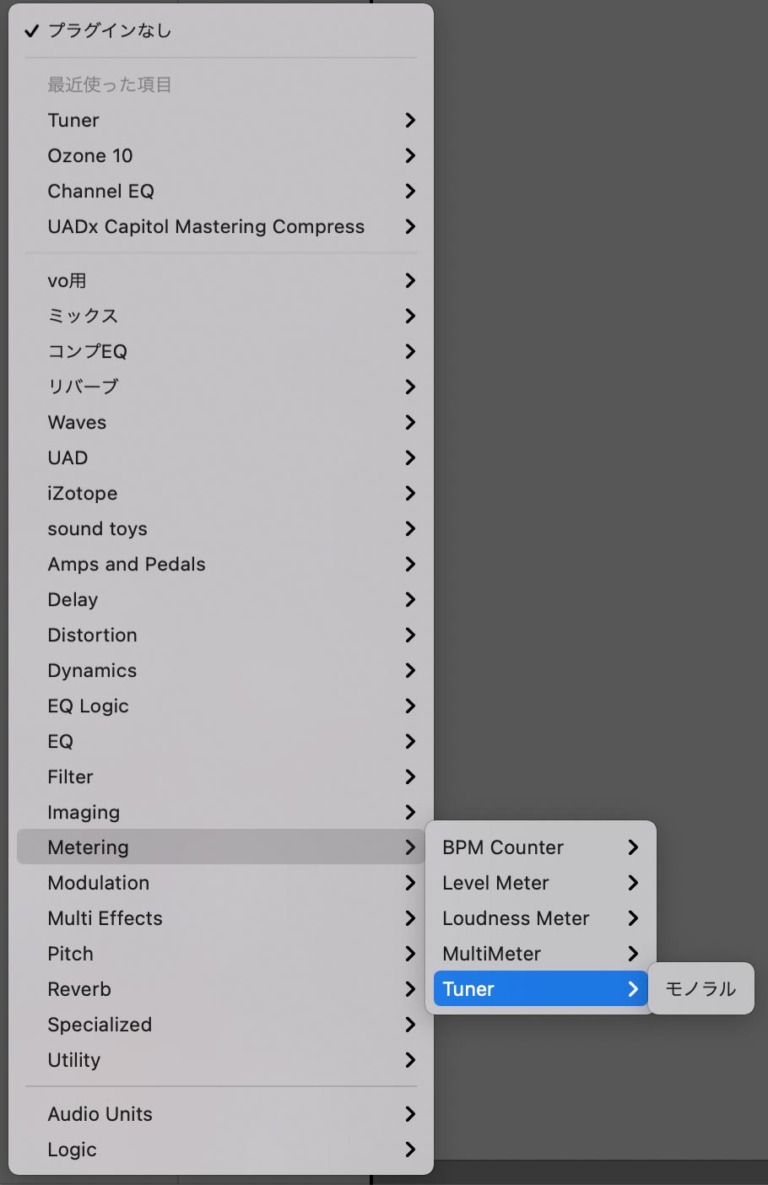Open the iZotope plugin folder

[x=82, y=493]
